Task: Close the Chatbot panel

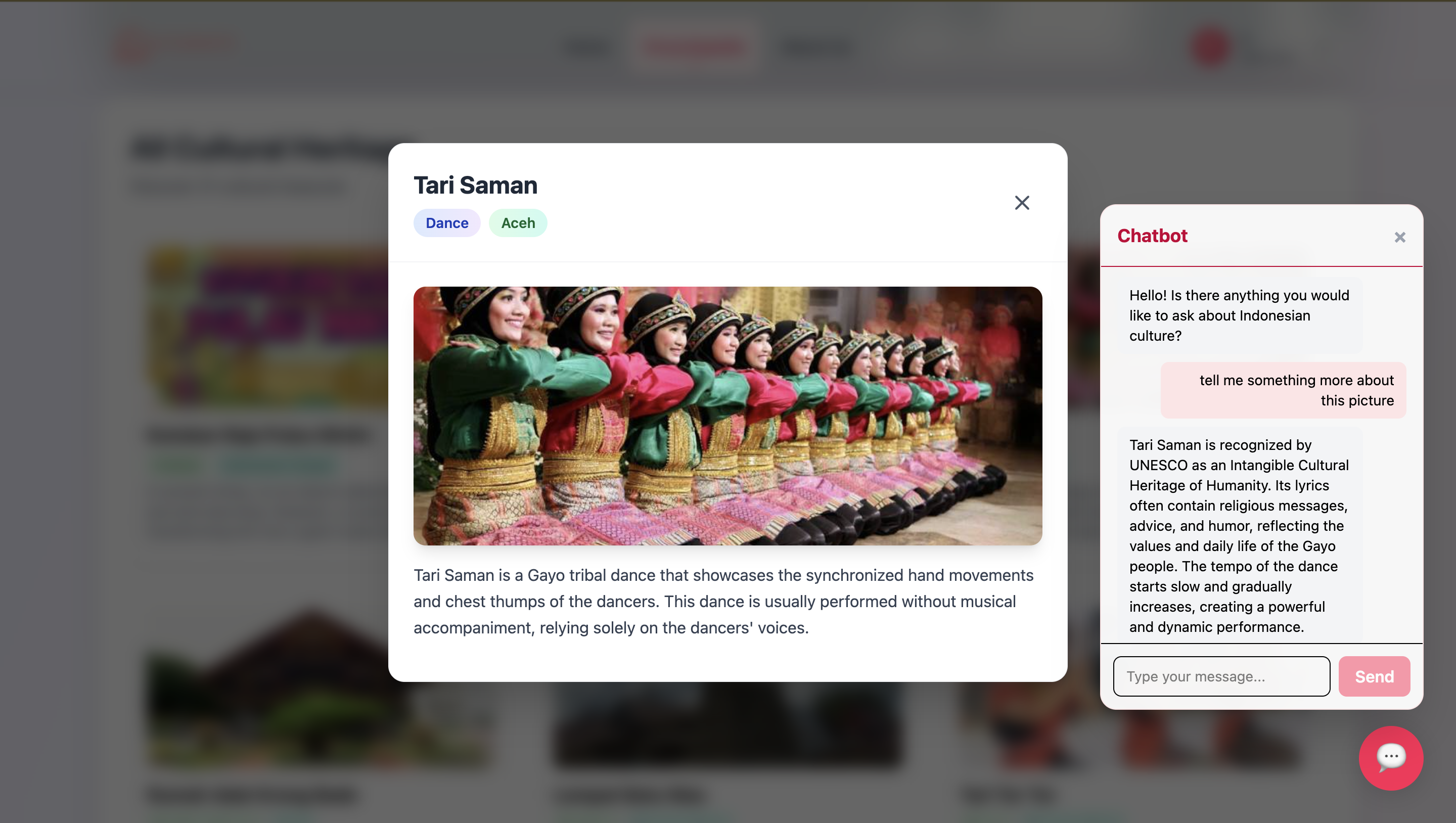Action: [1399, 238]
